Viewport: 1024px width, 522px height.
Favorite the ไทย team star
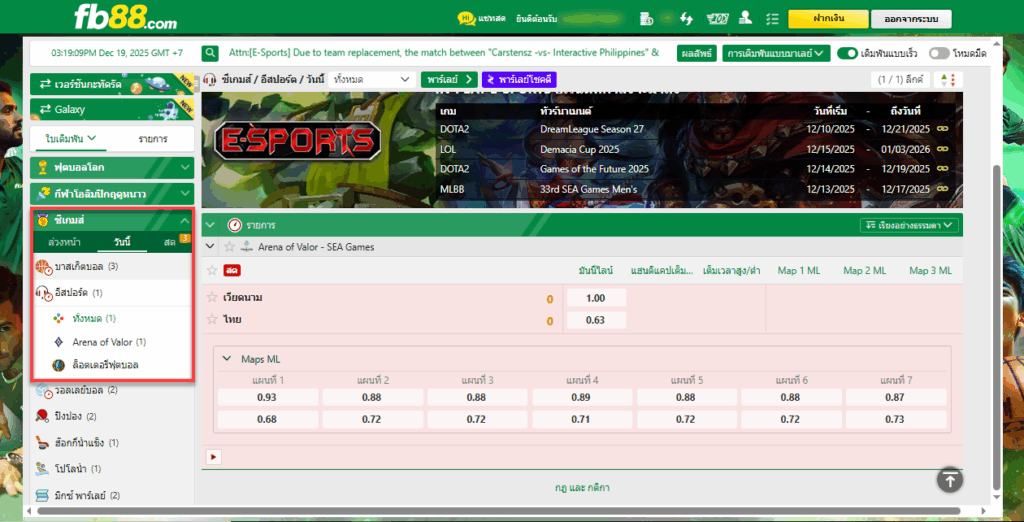(212, 319)
